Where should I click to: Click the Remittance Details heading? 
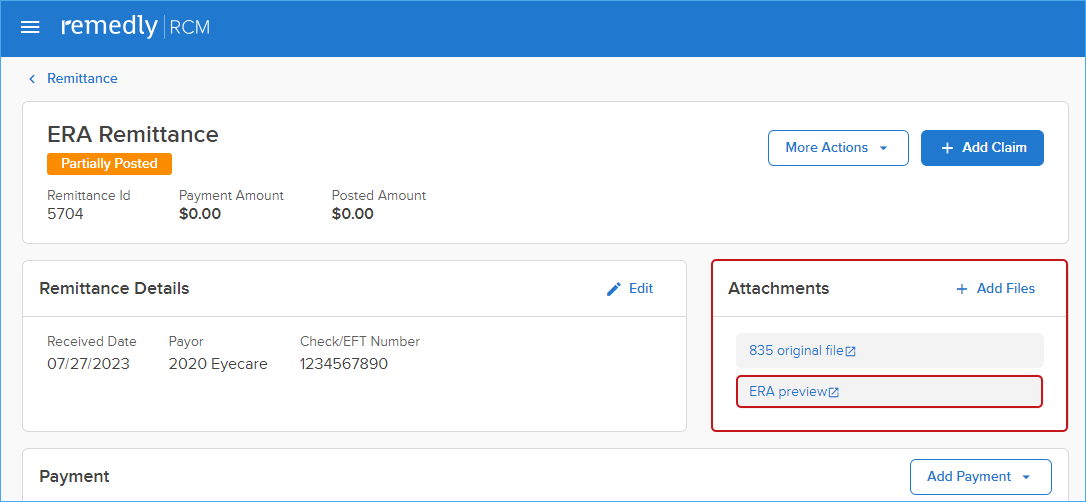(114, 289)
